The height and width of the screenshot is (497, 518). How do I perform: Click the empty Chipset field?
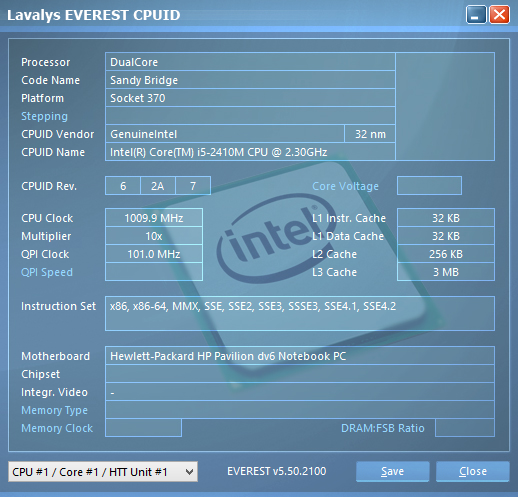tap(300, 374)
